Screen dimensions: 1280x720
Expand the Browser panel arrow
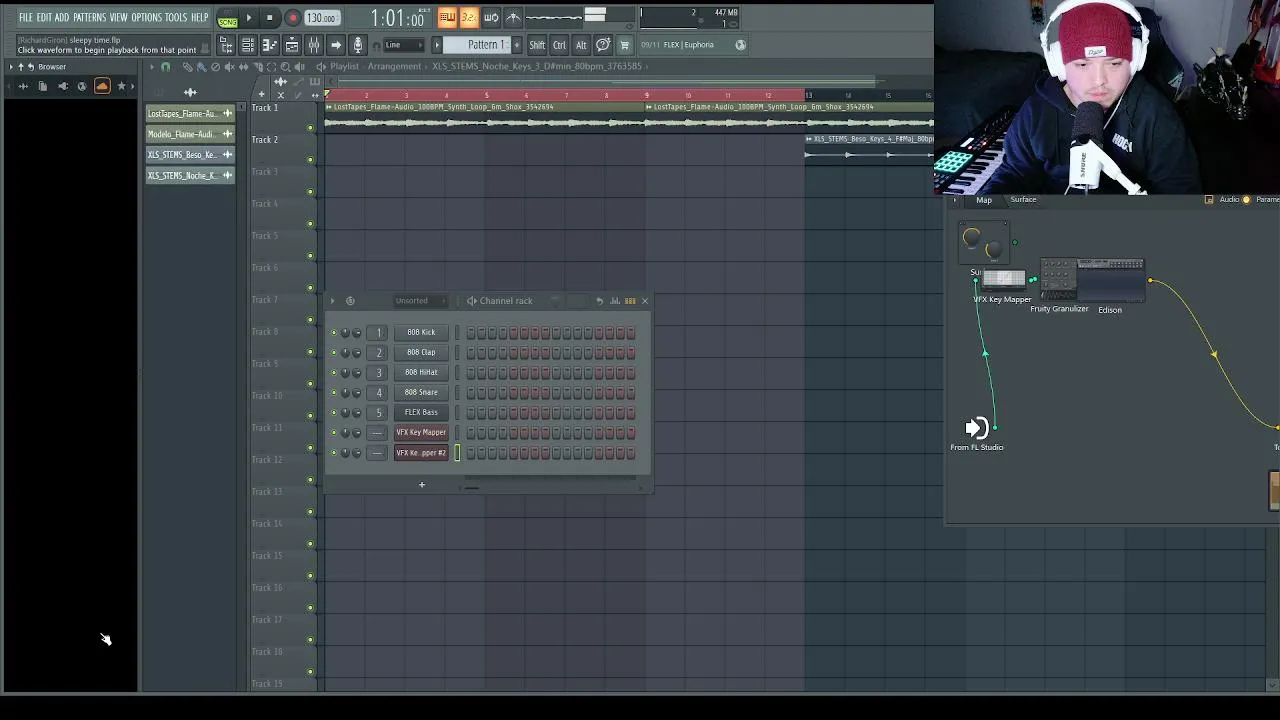[11, 67]
